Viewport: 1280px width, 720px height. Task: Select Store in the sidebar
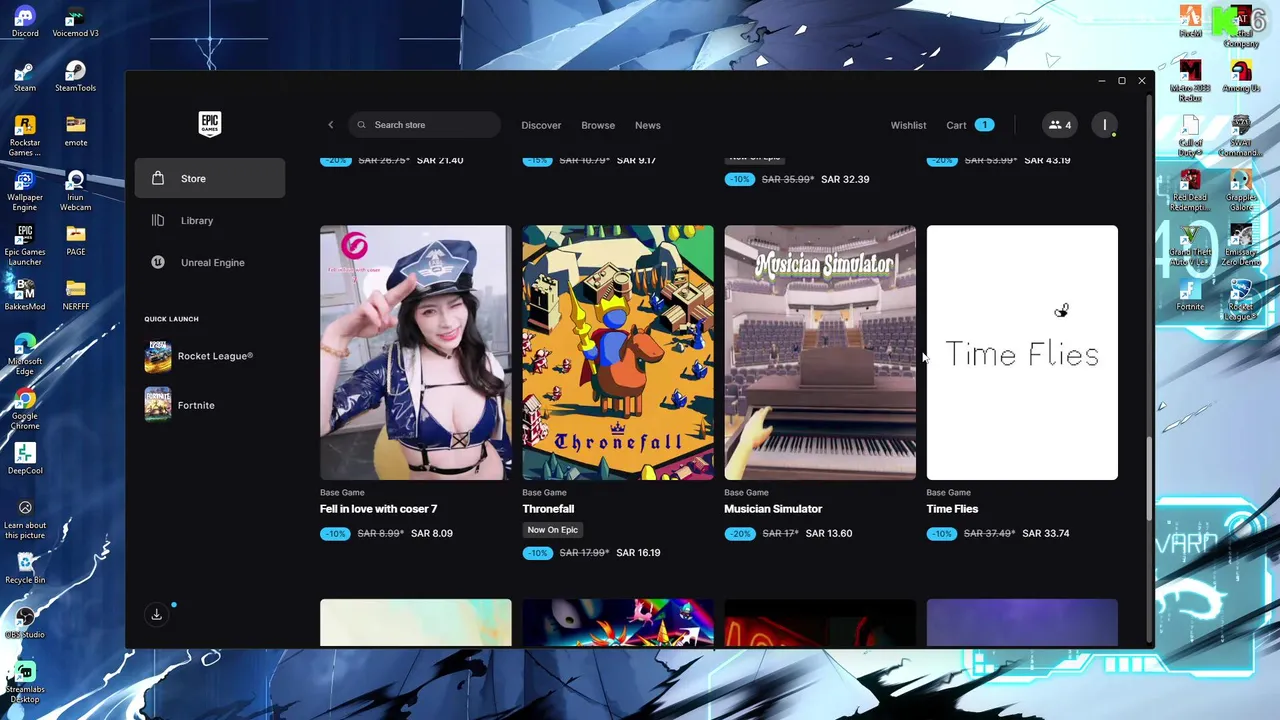click(210, 178)
